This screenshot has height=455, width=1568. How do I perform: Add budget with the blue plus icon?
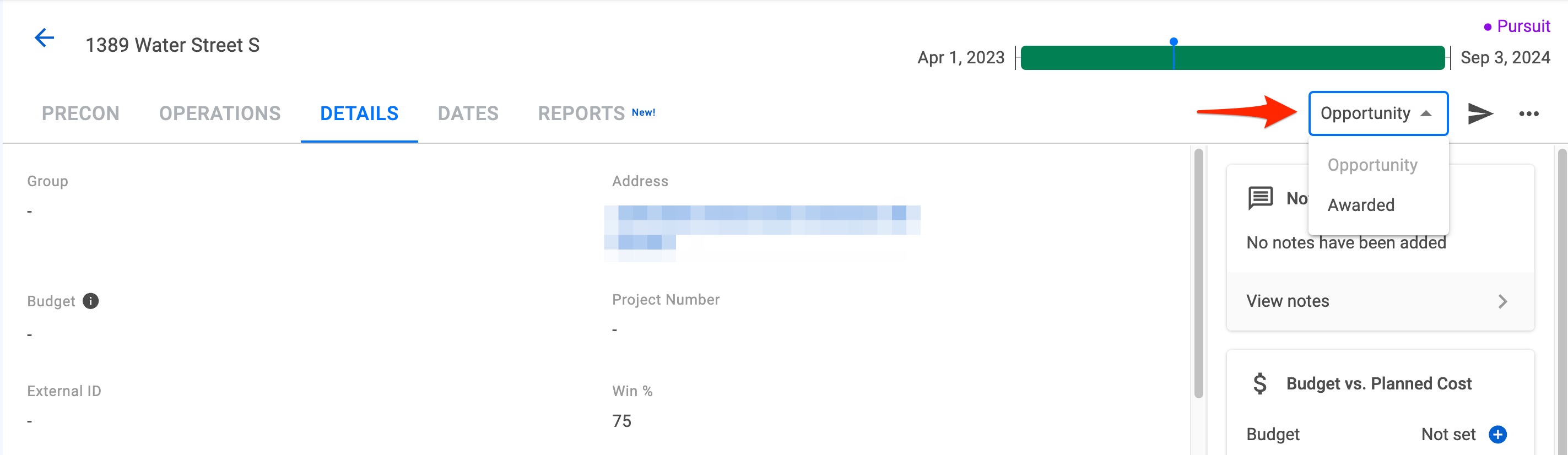point(1497,434)
